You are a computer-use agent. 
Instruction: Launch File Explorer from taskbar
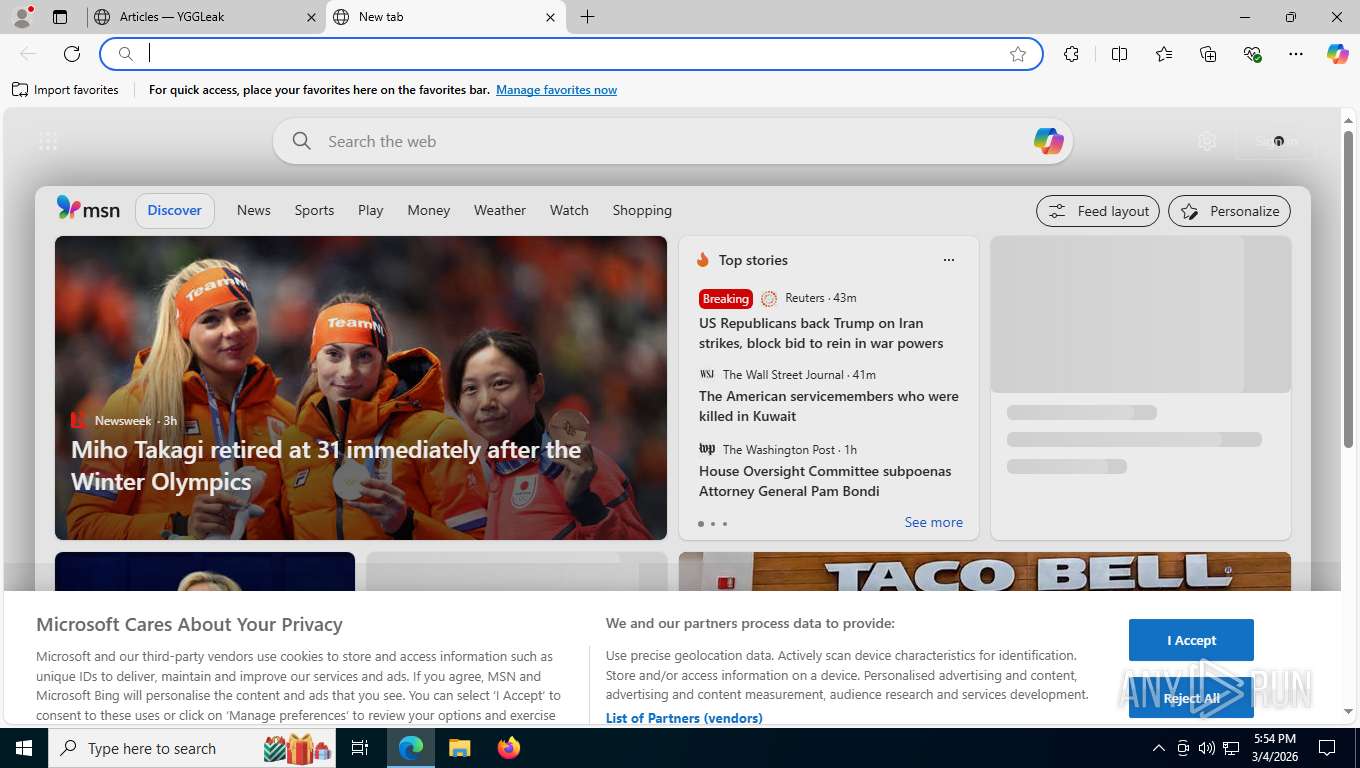pos(459,748)
